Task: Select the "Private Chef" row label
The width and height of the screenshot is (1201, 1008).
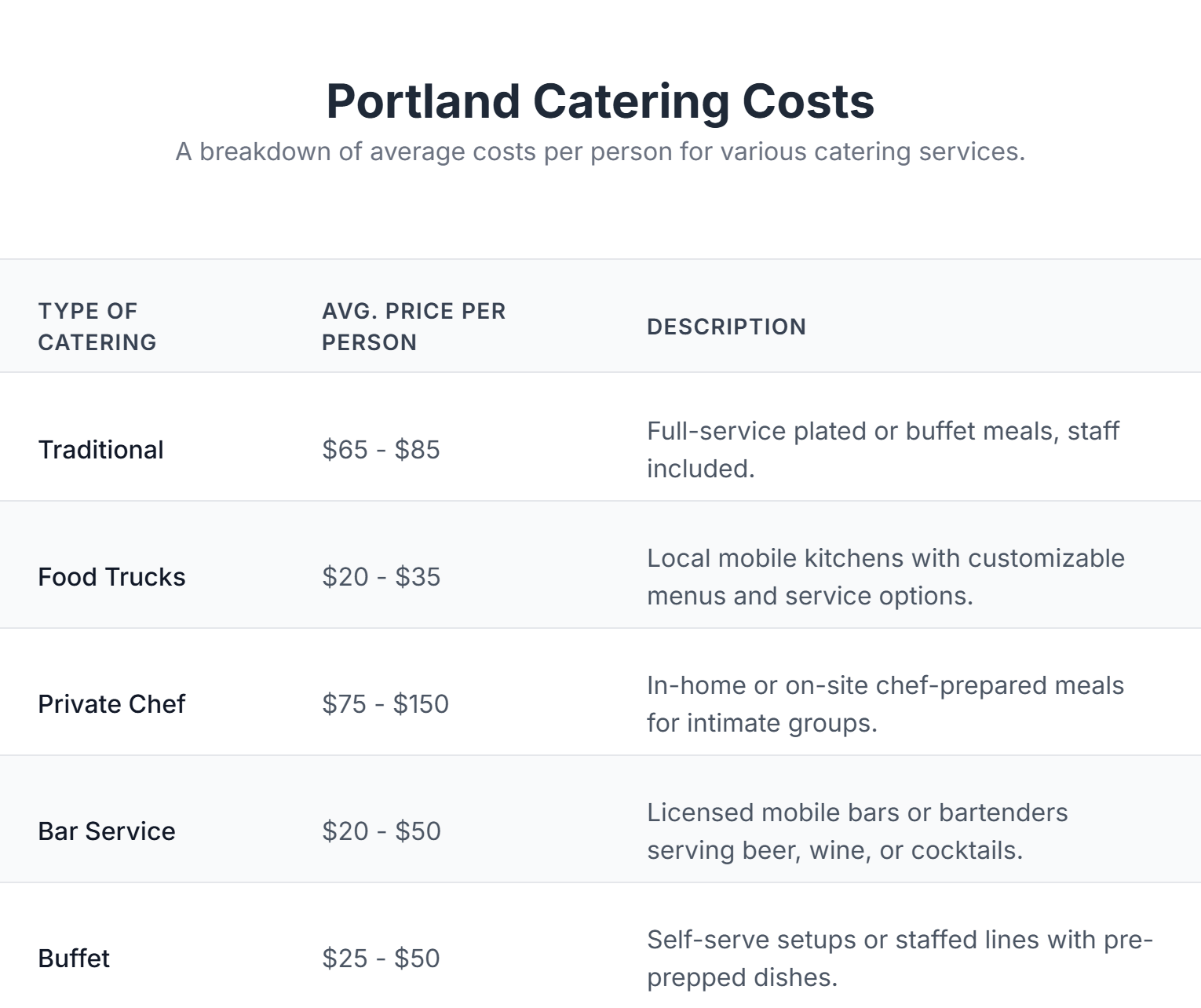Action: (111, 704)
